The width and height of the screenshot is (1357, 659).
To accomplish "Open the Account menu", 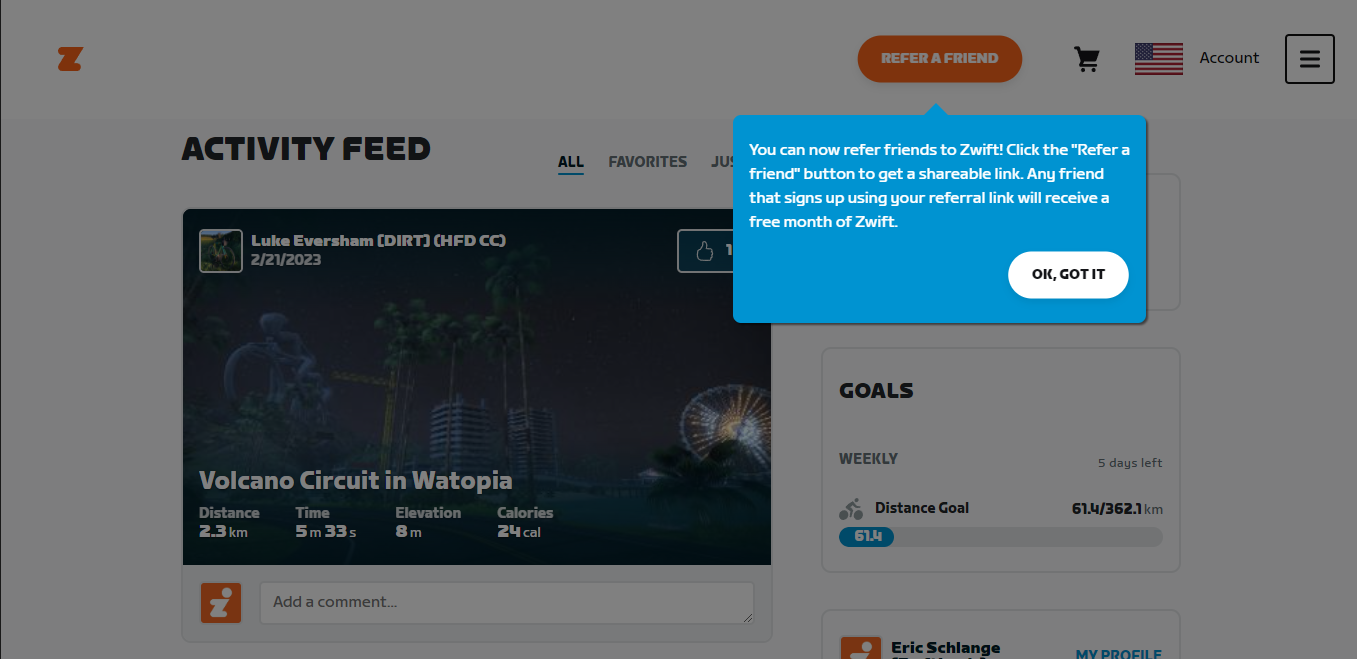I will pyautogui.click(x=1229, y=58).
